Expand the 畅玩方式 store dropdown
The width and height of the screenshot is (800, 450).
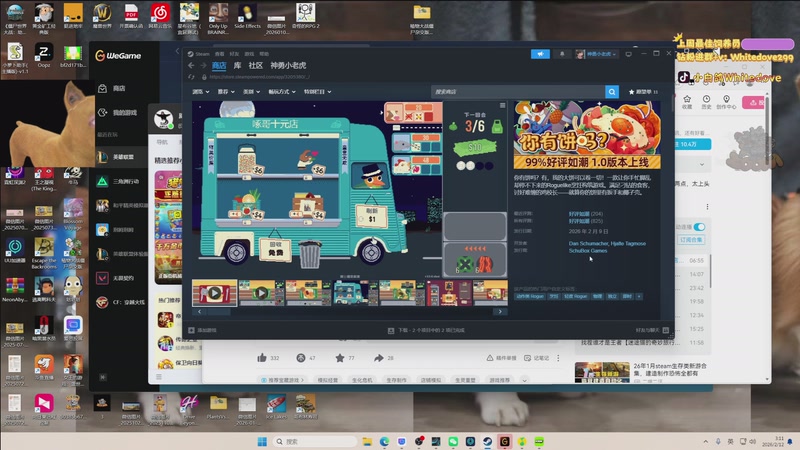point(282,92)
